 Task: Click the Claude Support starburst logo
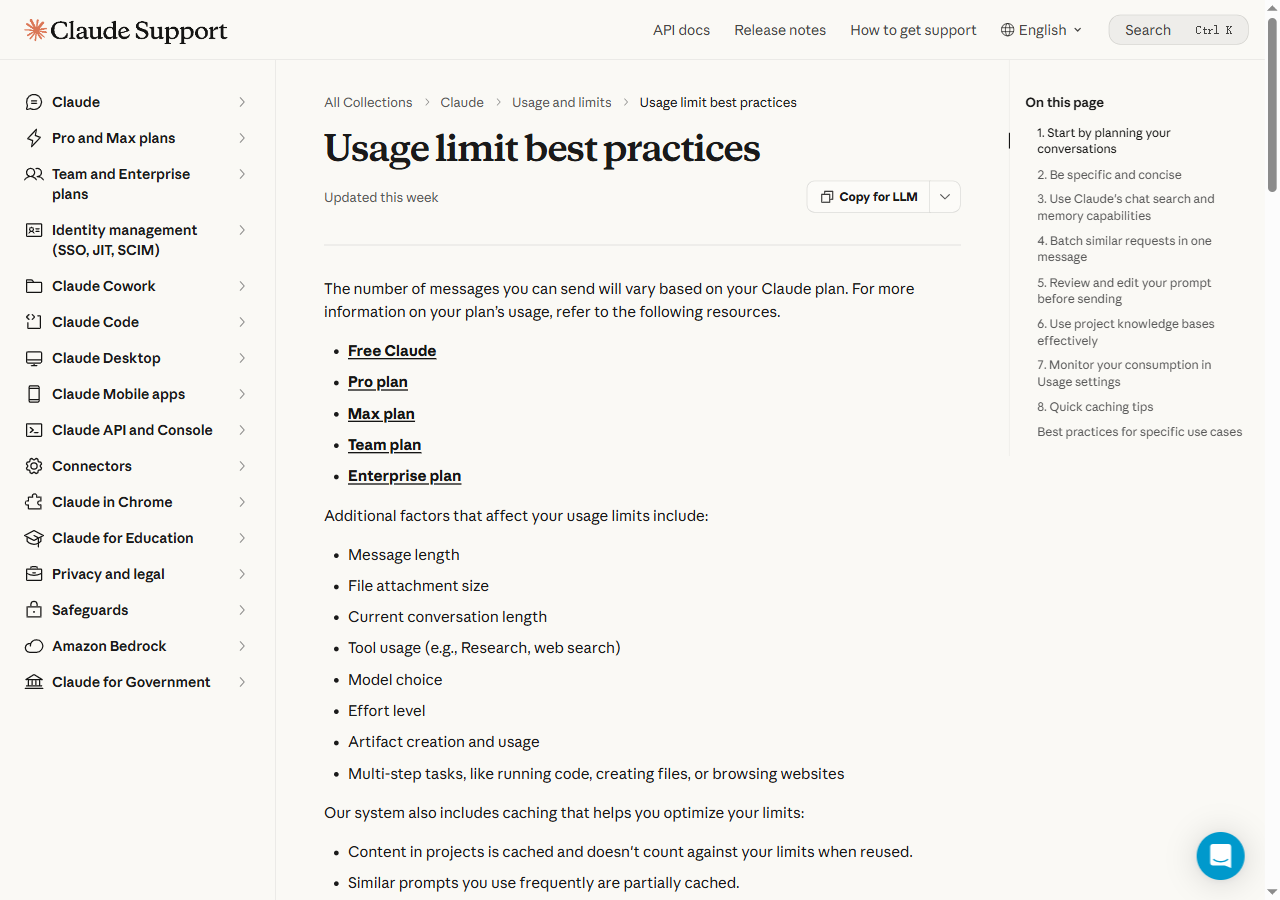pyautogui.click(x=36, y=30)
